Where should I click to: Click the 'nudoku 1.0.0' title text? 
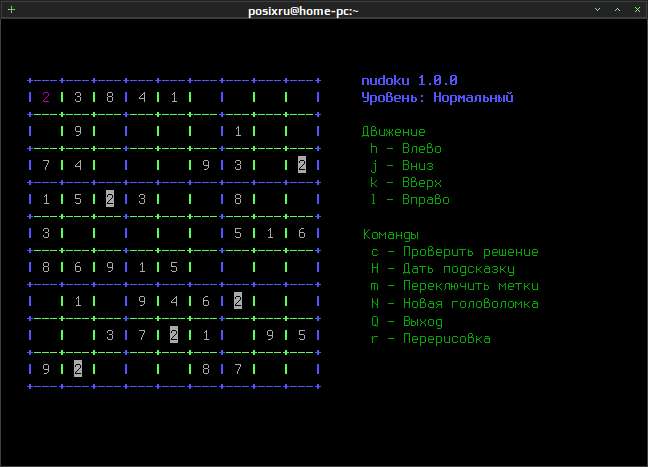[x=410, y=80]
